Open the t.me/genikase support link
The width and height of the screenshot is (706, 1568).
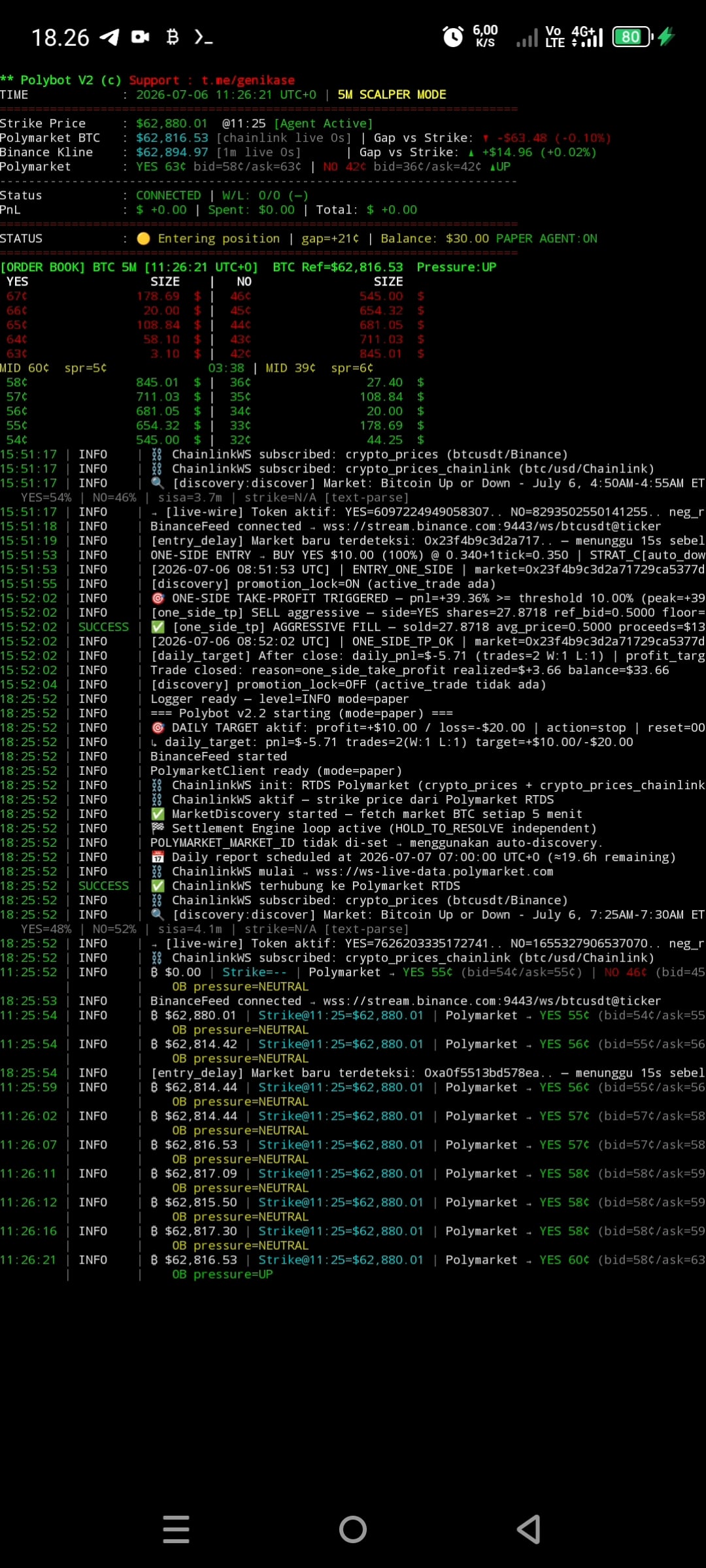(x=248, y=80)
